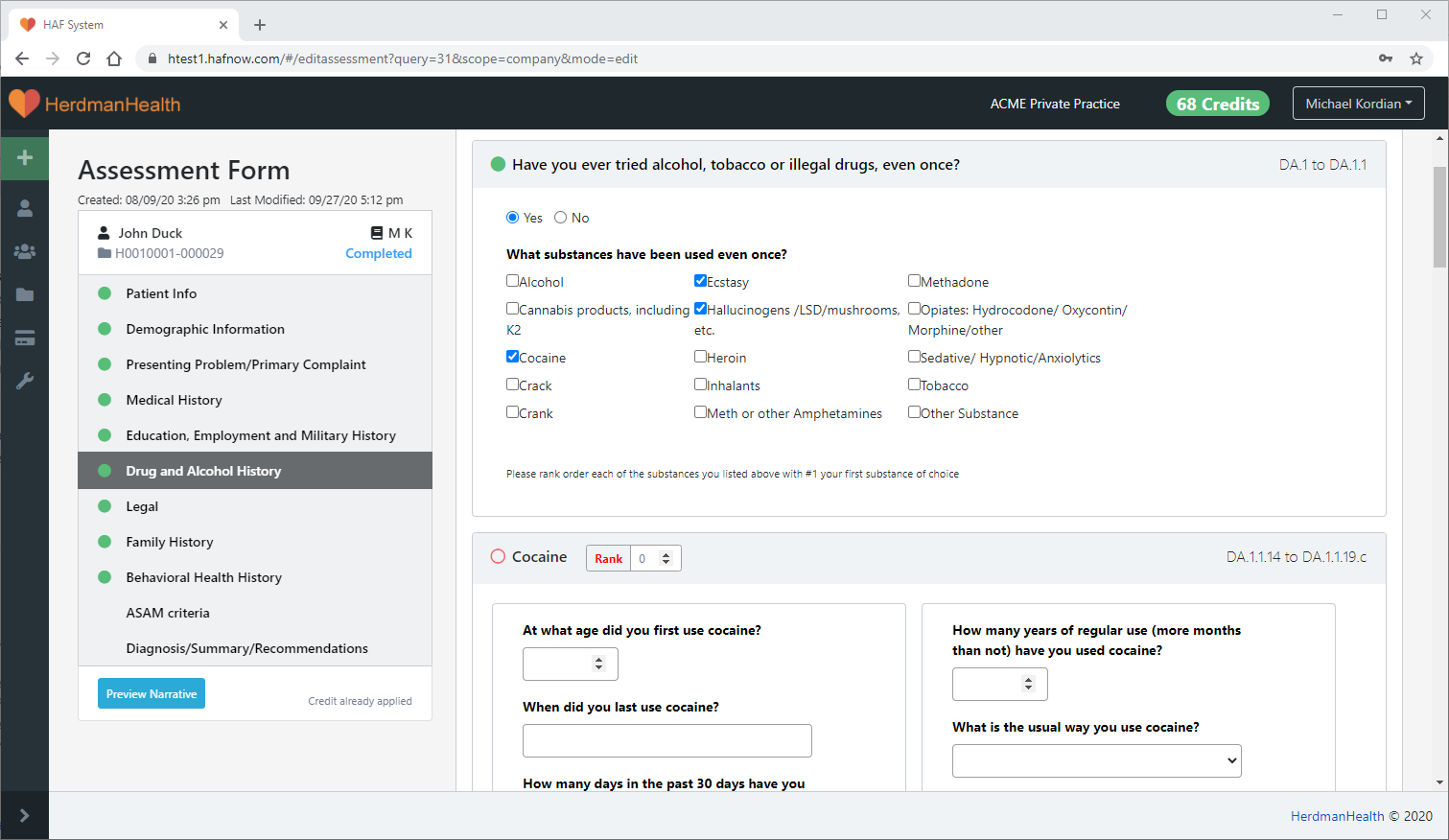Check the Alcohol checkbox
The height and width of the screenshot is (840, 1449).
pos(512,281)
